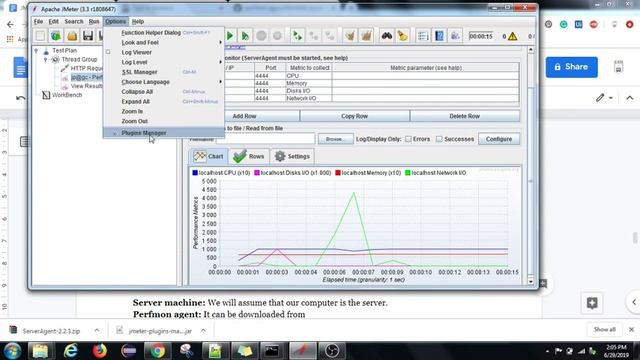The image size is (640, 360).
Task: Click the Open file folder icon
Action: pyautogui.click(x=72, y=36)
